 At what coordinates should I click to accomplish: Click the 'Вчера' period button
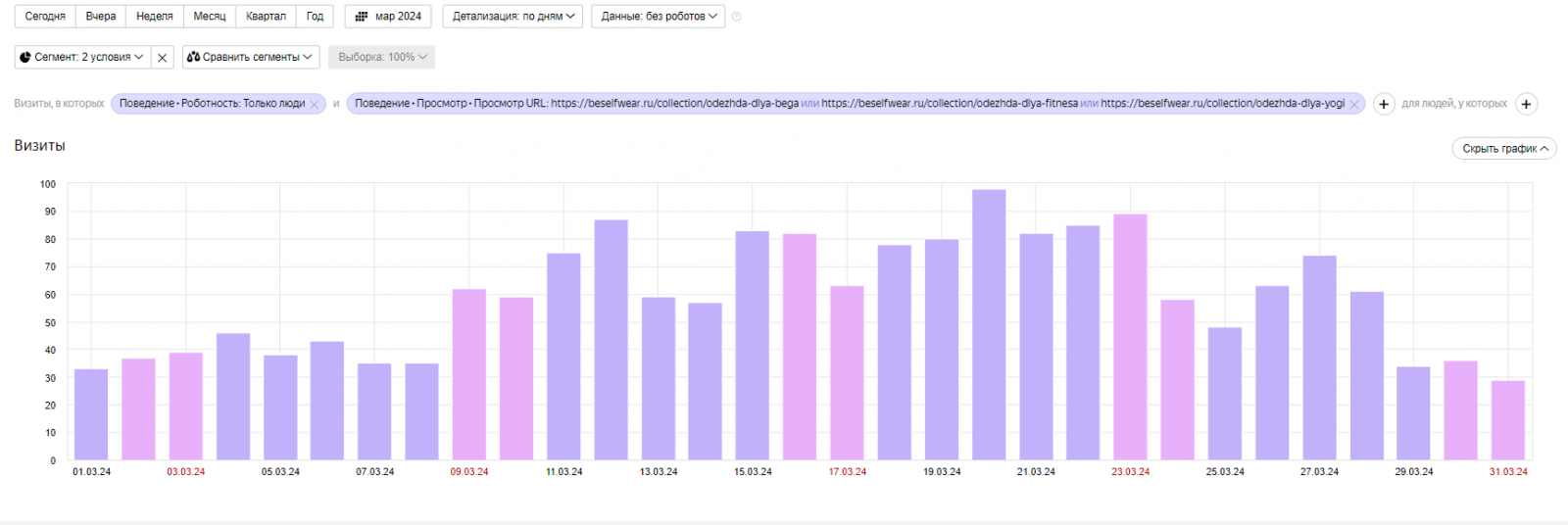[x=100, y=17]
